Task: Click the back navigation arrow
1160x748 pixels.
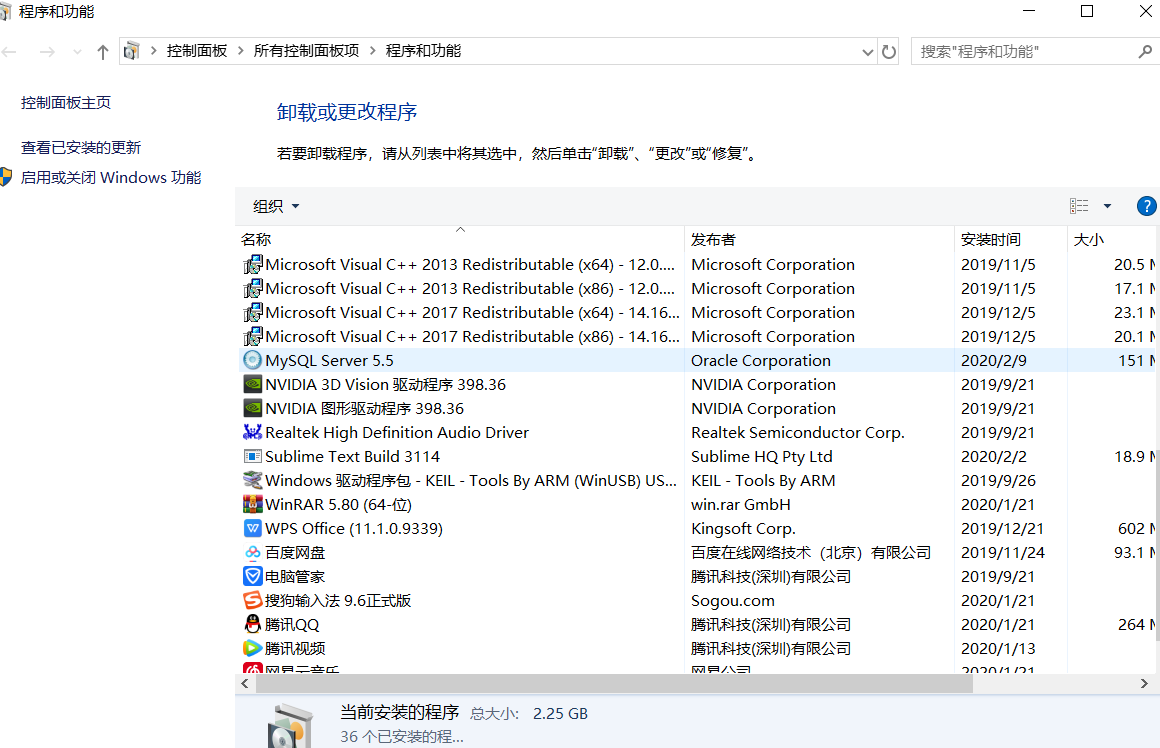Action: pos(10,52)
